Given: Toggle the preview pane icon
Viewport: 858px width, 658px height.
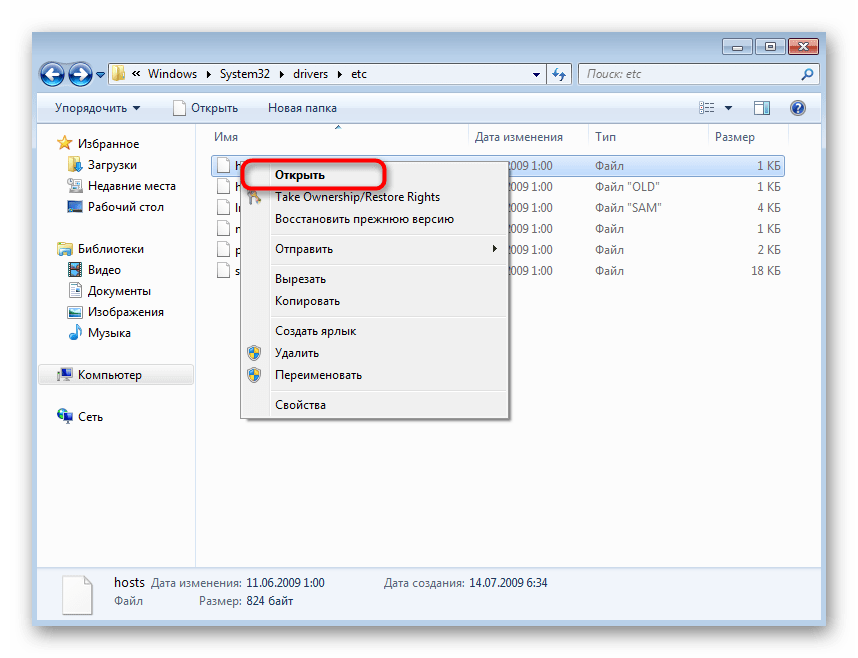Looking at the screenshot, I should coord(762,108).
